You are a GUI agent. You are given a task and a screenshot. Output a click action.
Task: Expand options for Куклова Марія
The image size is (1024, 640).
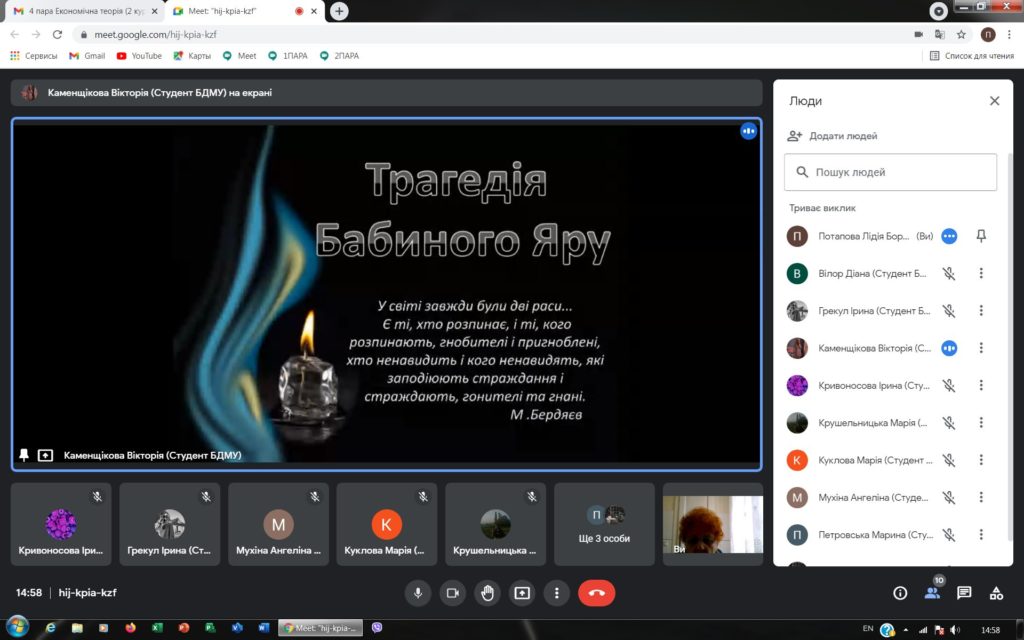tap(981, 460)
